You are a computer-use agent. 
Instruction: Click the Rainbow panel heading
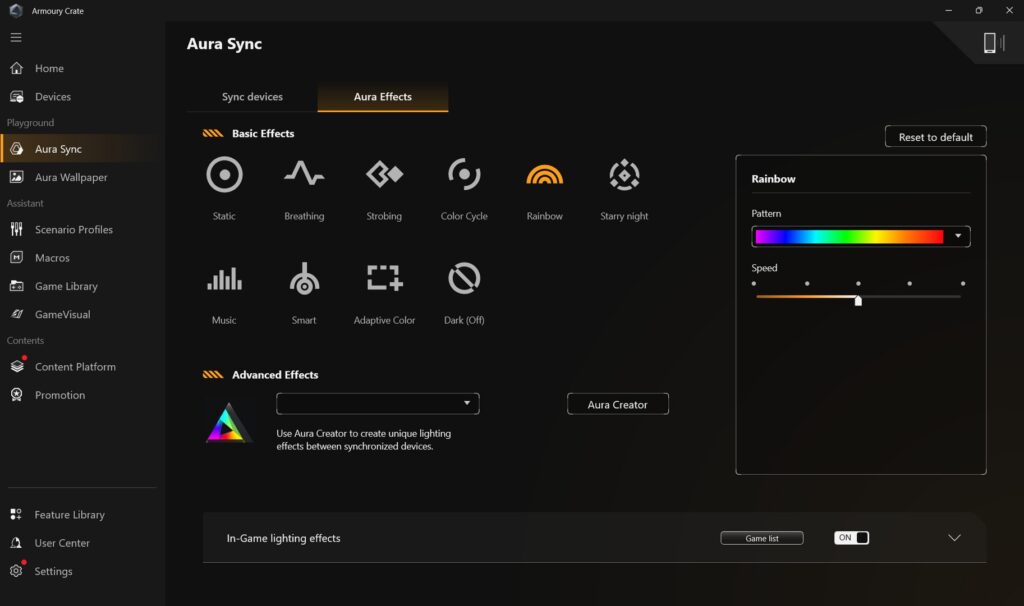point(773,179)
